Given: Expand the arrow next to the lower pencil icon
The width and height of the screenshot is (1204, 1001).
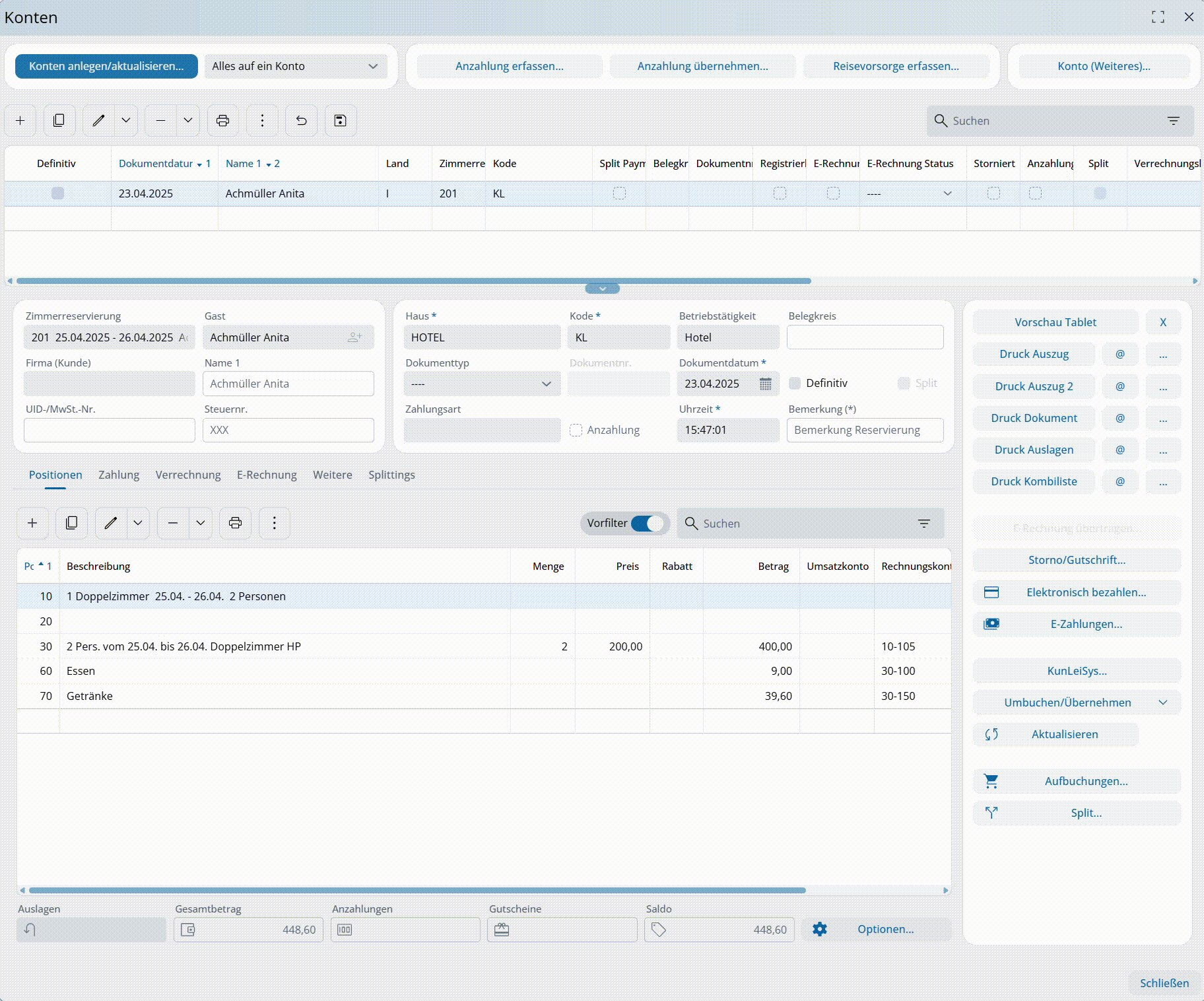Looking at the screenshot, I should [138, 523].
